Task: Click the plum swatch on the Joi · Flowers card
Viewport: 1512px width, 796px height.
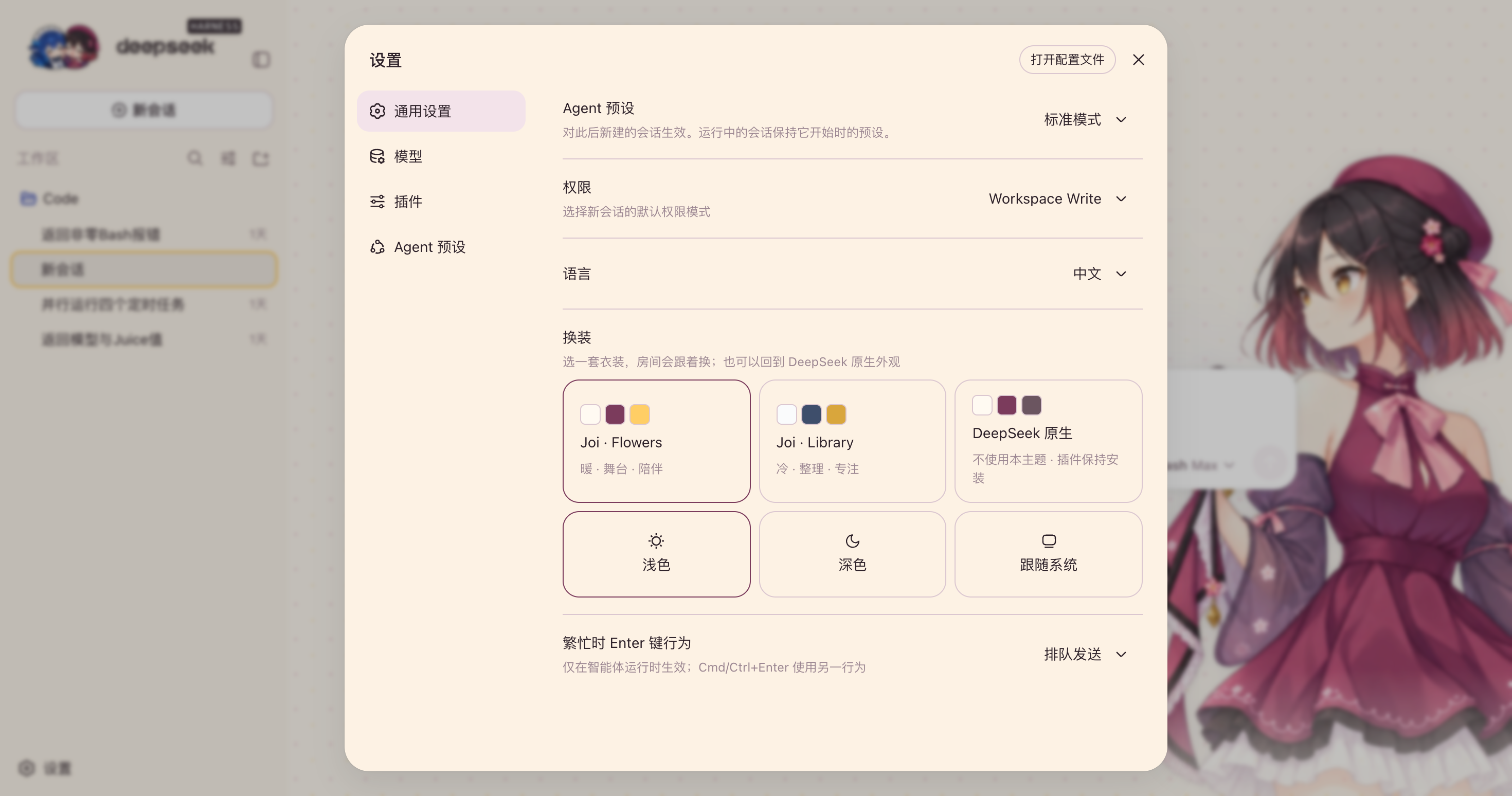Action: pos(615,414)
